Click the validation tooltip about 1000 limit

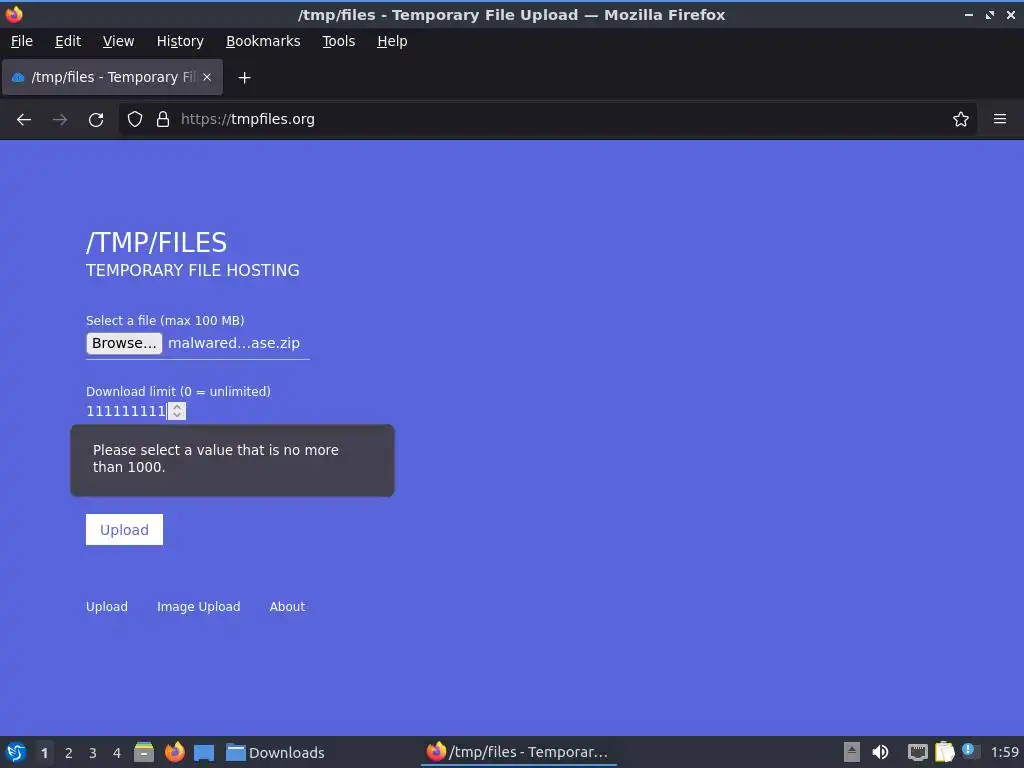tap(232, 460)
